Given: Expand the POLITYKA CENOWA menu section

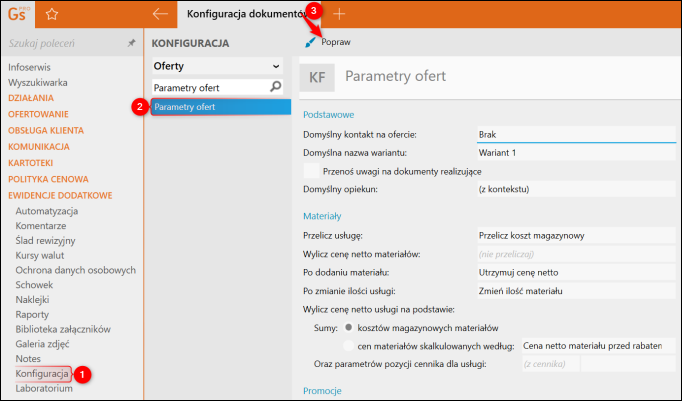Looking at the screenshot, I should click(48, 179).
